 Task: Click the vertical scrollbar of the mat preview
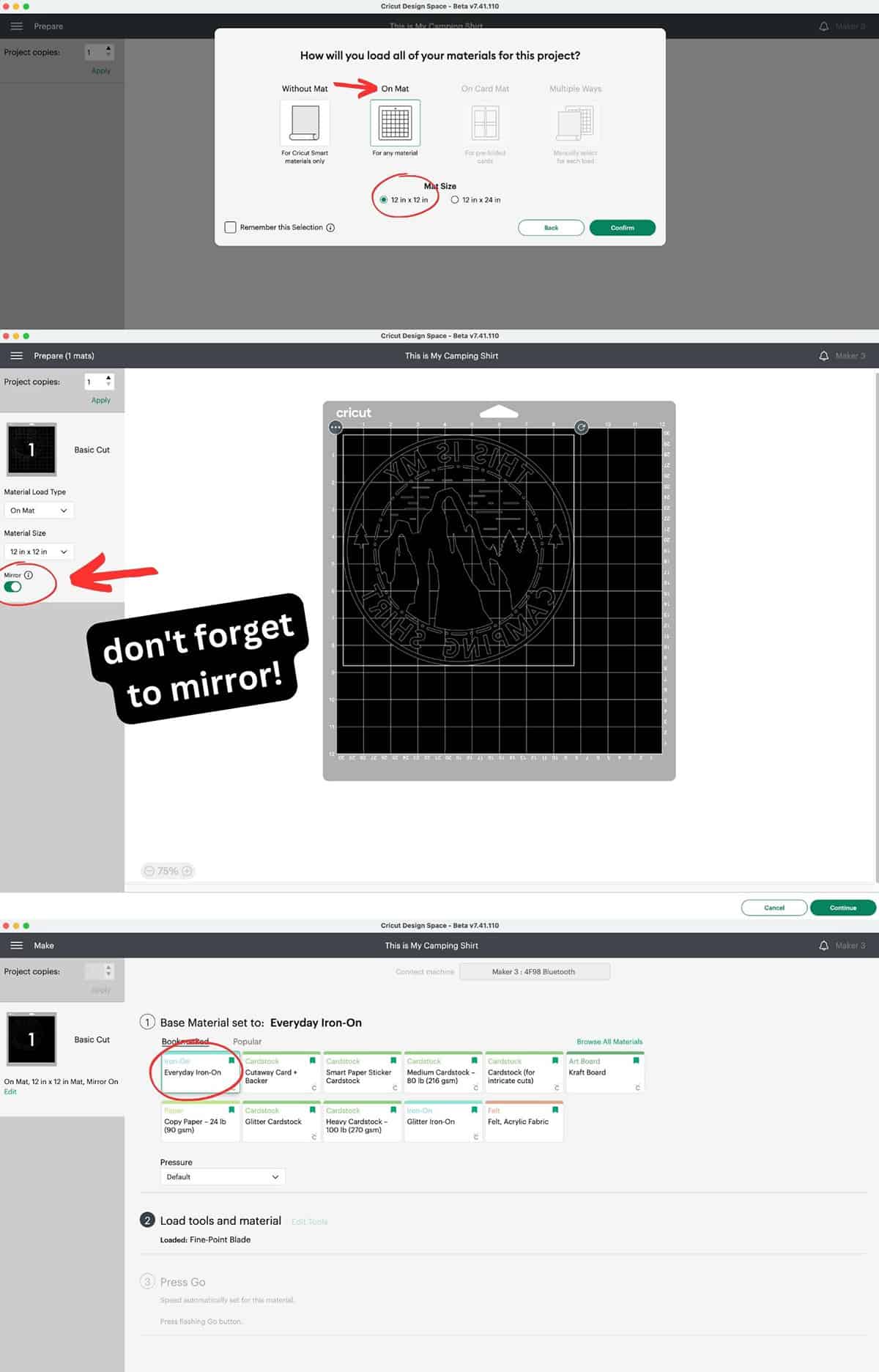pyautogui.click(x=876, y=626)
